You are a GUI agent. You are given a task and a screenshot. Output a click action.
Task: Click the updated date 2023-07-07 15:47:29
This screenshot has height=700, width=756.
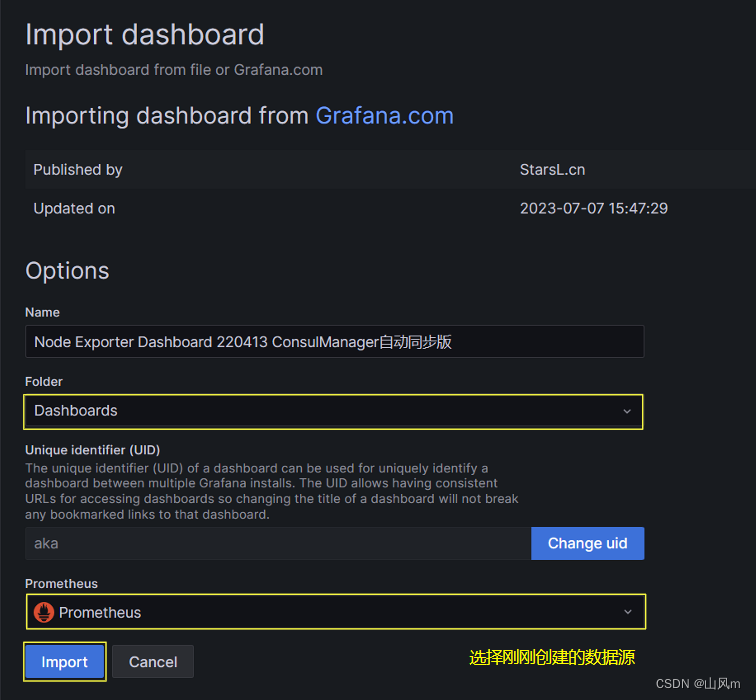pyautogui.click(x=594, y=208)
